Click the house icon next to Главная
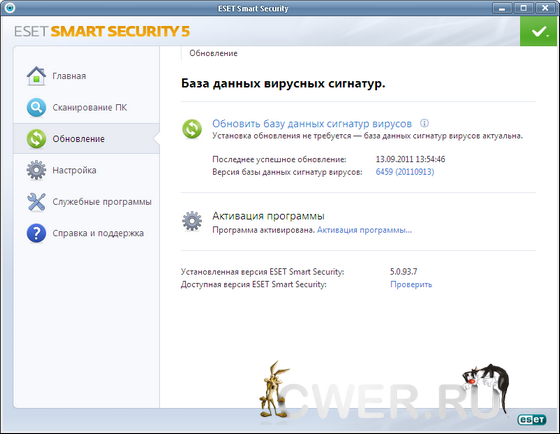Viewport: 560px width, 434px height. pos(36,76)
